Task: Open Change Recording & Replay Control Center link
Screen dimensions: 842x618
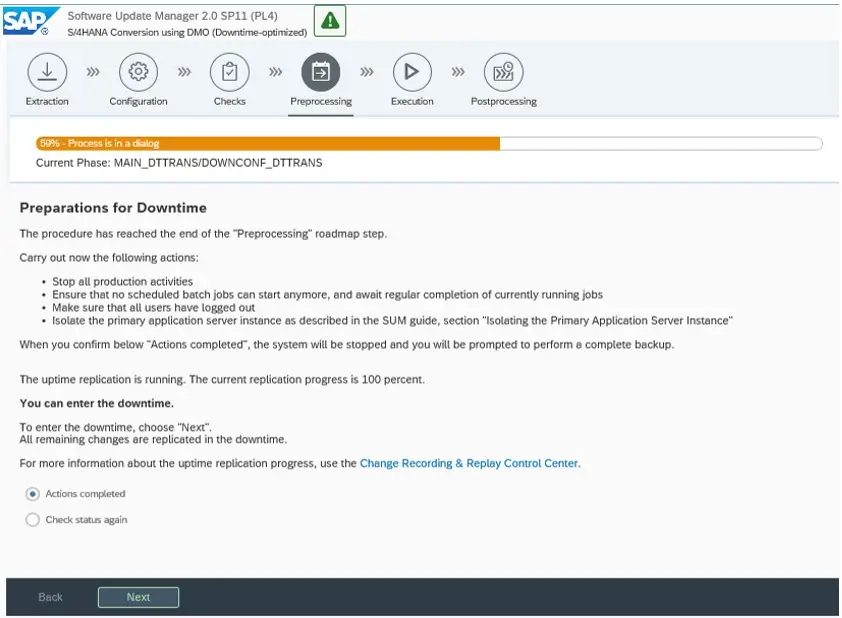Action: coord(470,463)
